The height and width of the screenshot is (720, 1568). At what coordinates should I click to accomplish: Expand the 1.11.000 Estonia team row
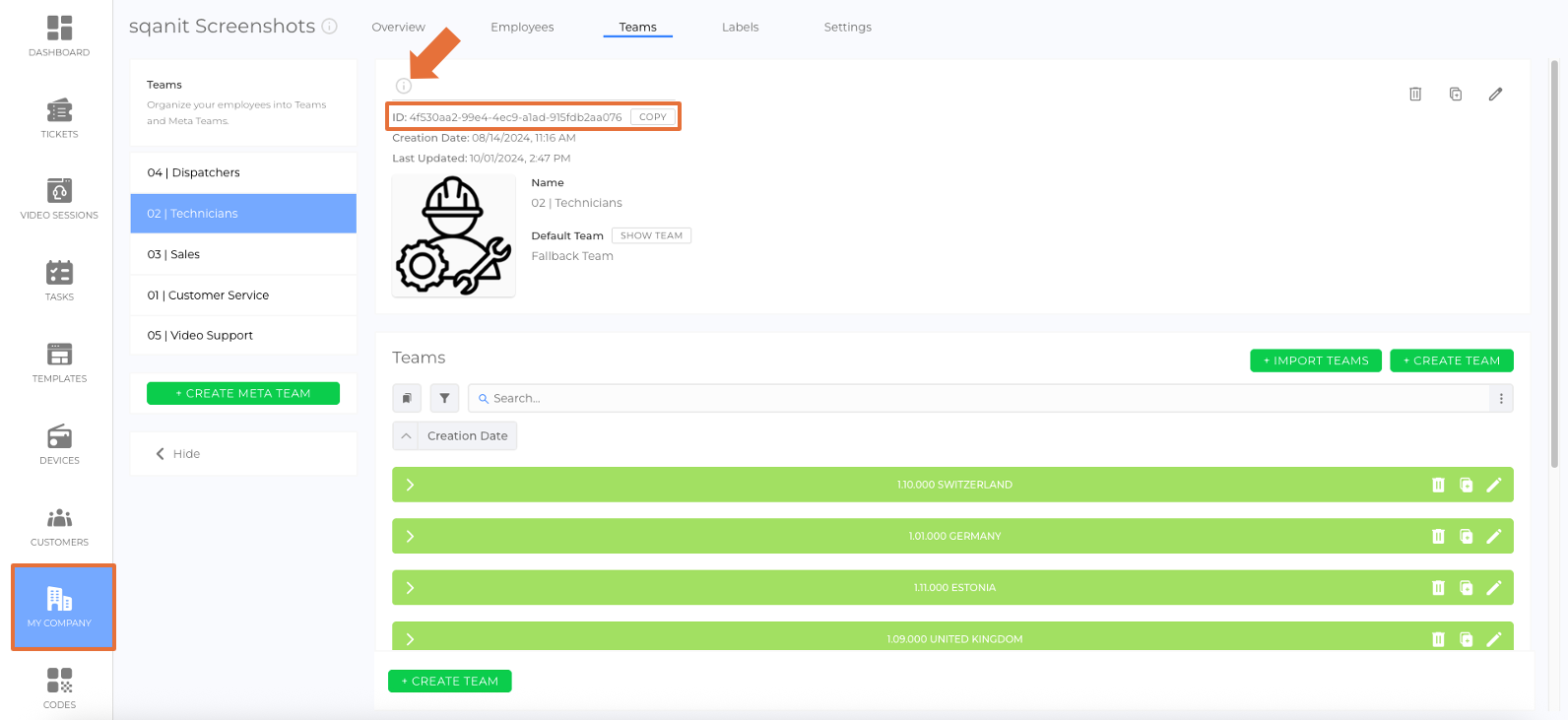pos(410,588)
